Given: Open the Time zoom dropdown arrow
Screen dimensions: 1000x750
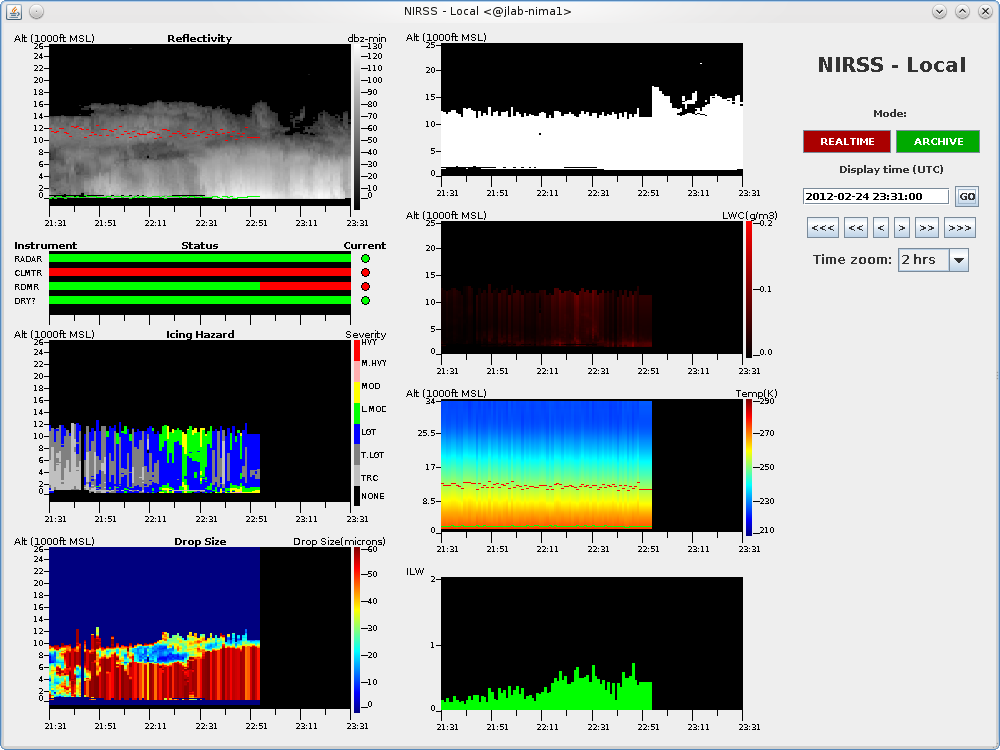Looking at the screenshot, I should click(x=959, y=260).
